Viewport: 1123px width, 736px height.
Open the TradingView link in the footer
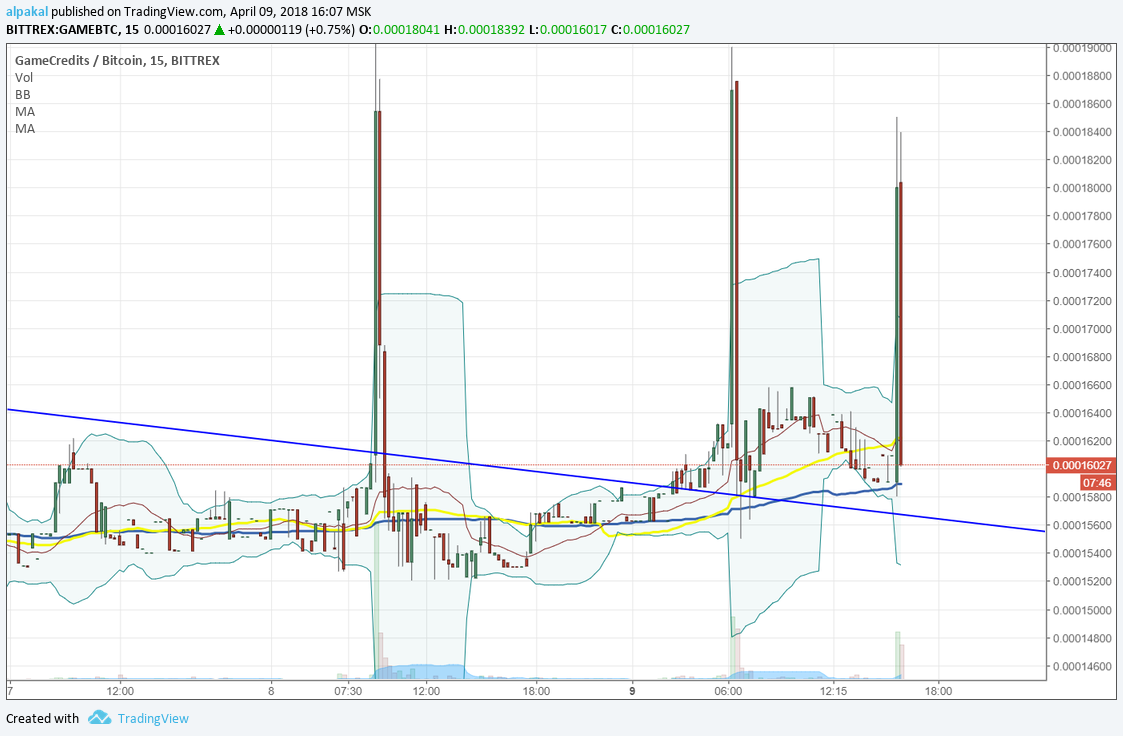click(153, 718)
